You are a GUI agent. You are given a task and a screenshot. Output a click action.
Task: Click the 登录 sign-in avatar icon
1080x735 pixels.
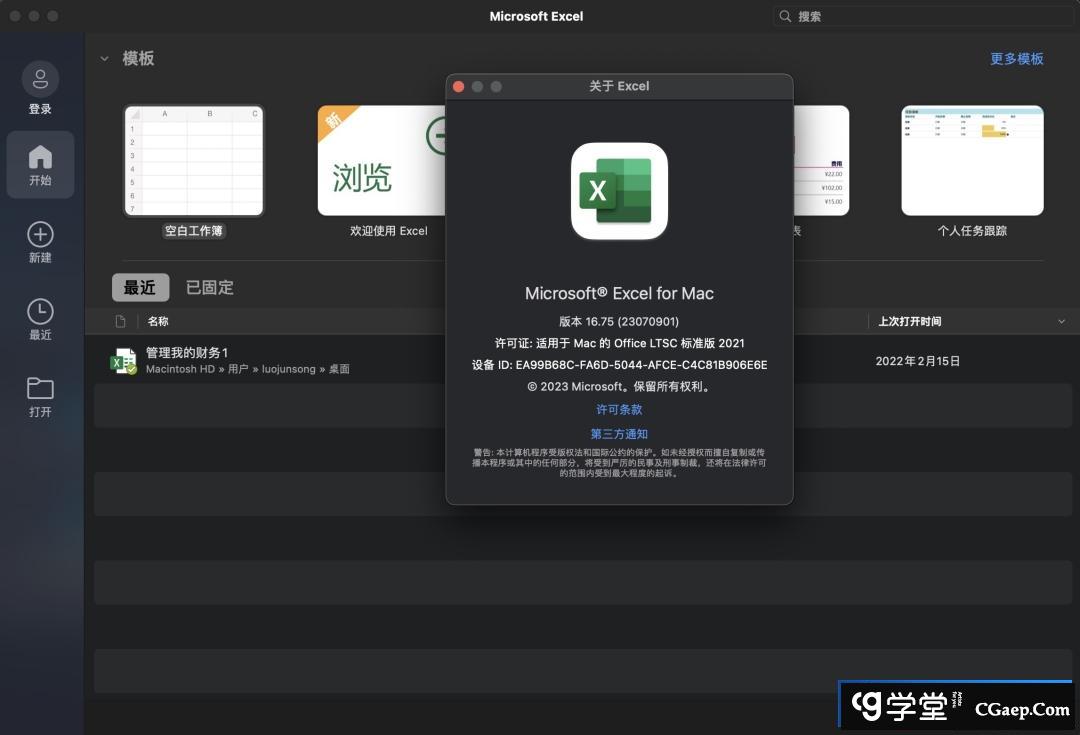(40, 79)
